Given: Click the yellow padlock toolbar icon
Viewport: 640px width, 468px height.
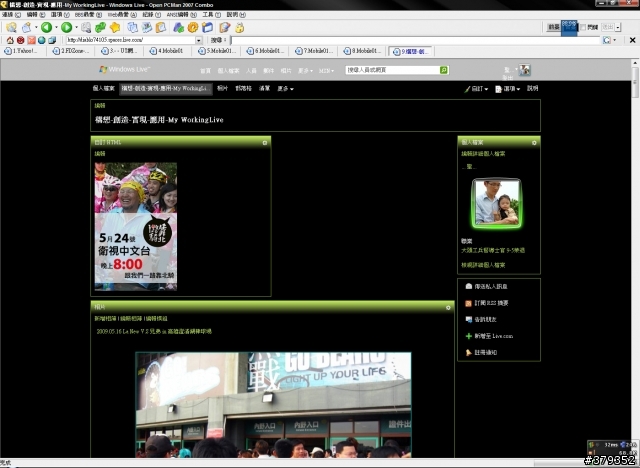Looking at the screenshot, I should coord(240,27).
